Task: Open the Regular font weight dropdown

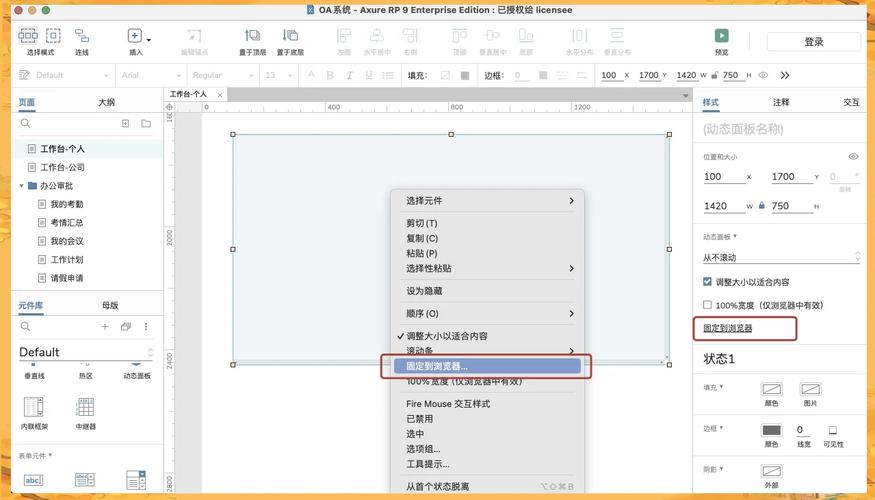Action: click(223, 75)
